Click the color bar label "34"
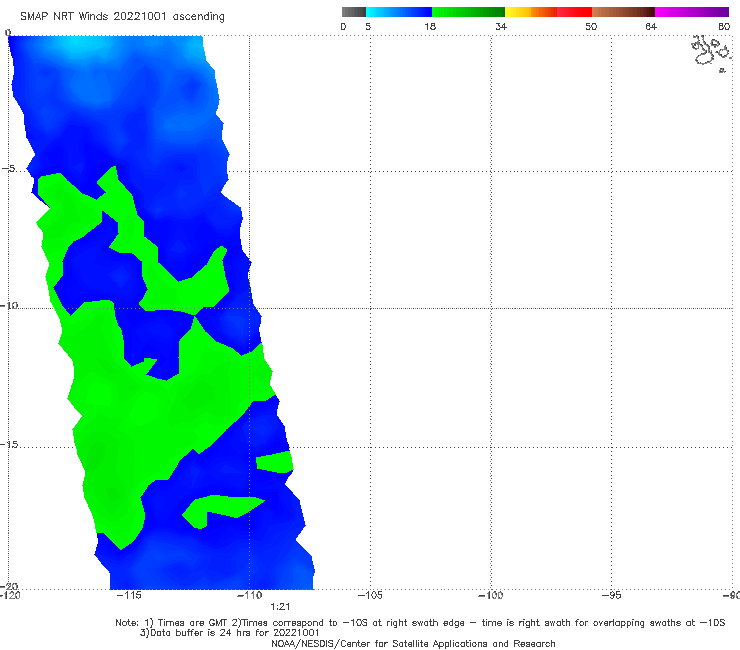740x650 pixels. tap(501, 27)
